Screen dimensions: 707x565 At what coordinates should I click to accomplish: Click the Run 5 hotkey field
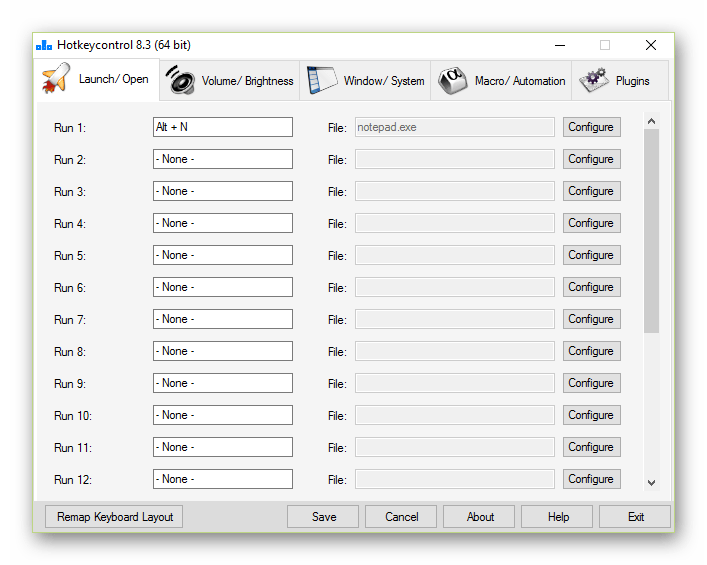223,255
